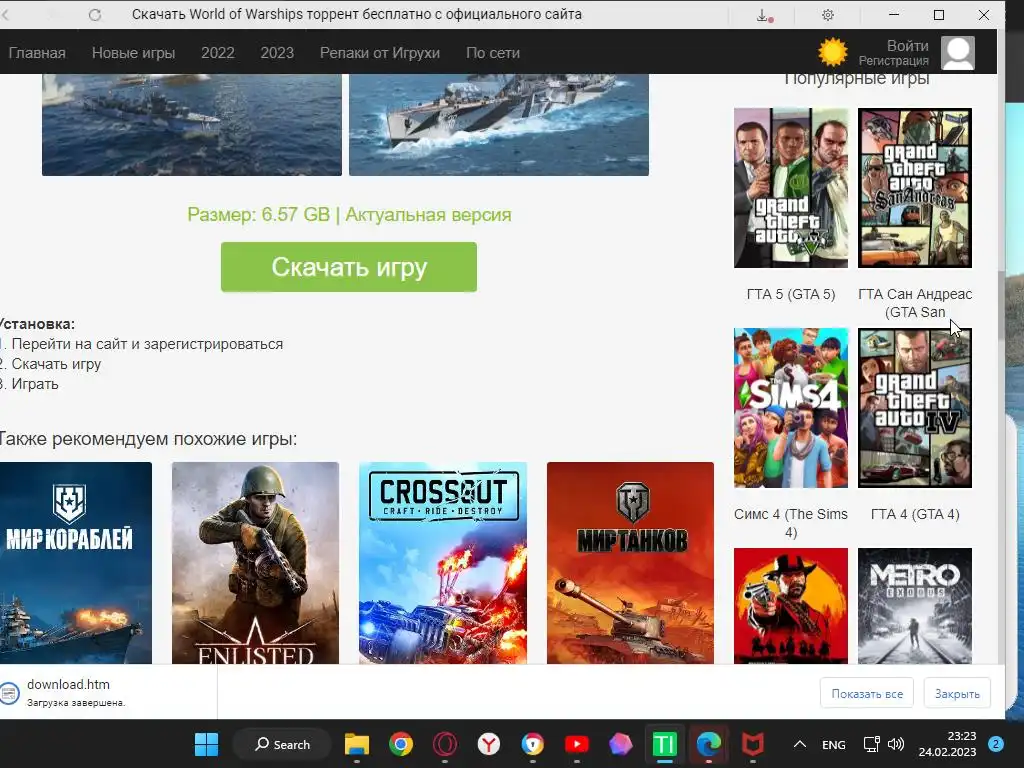
Task: Switch the ENG input language
Action: pos(833,744)
